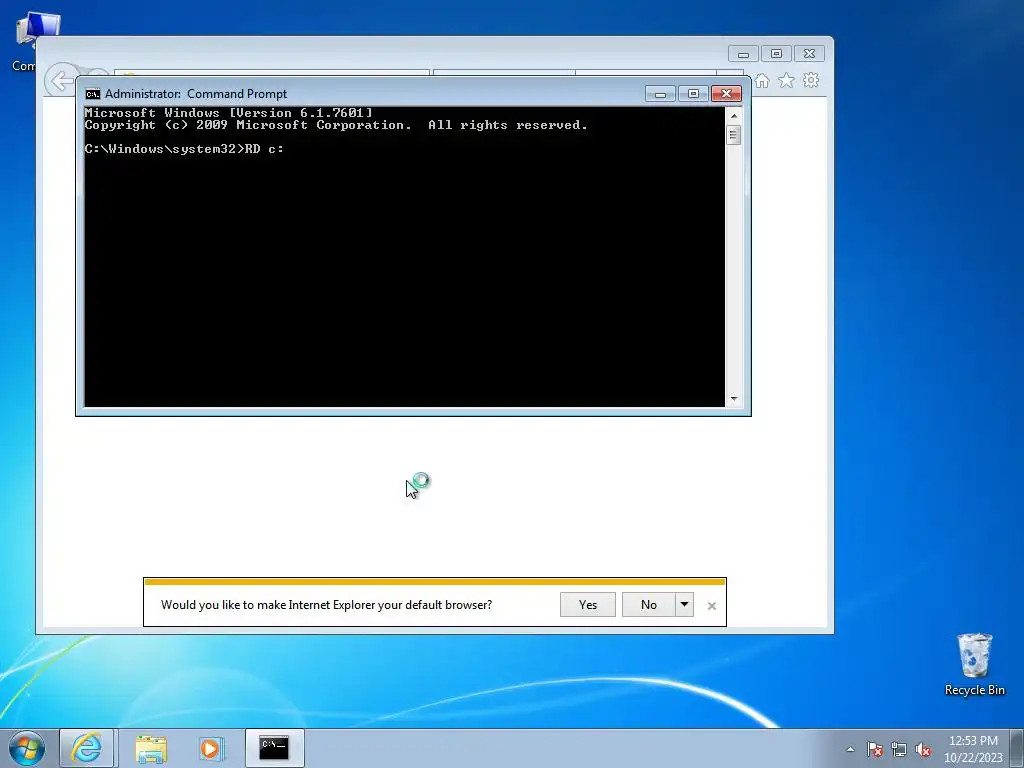Open the Windows Start menu orb

(x=27, y=748)
